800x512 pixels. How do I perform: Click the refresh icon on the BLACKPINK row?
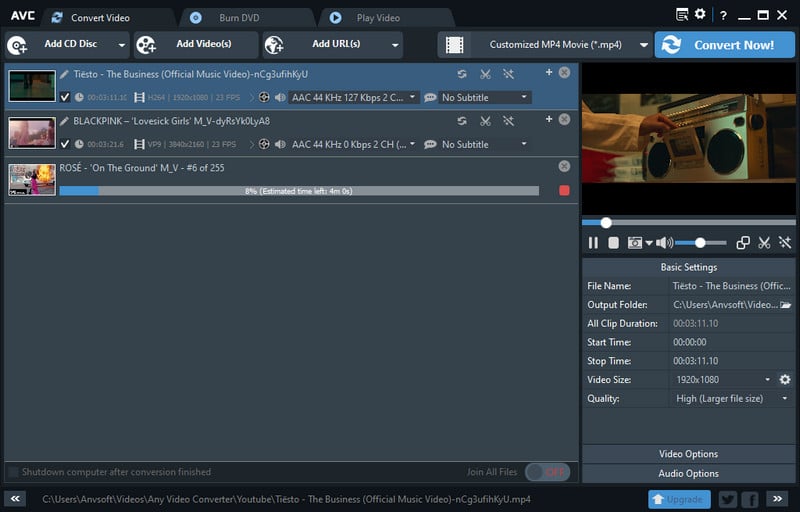coord(462,121)
